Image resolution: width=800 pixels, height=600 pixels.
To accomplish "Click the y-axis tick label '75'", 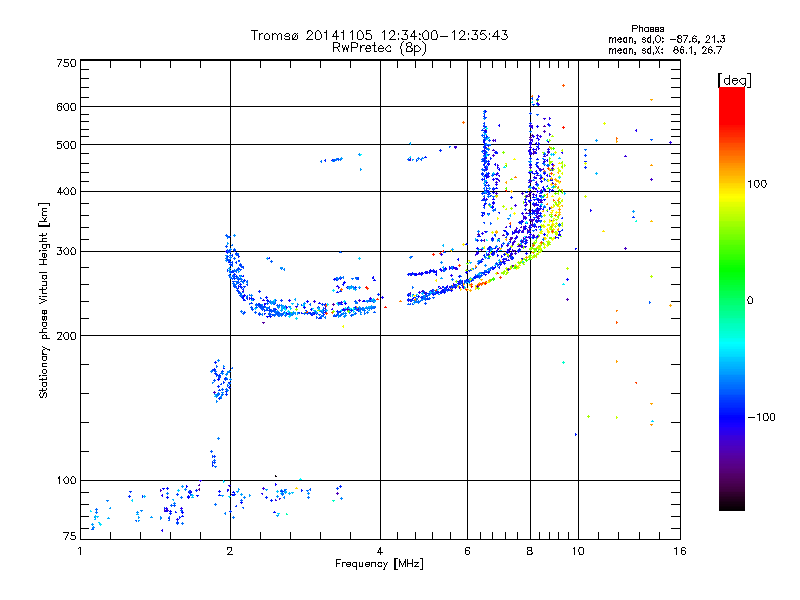I will (70, 536).
